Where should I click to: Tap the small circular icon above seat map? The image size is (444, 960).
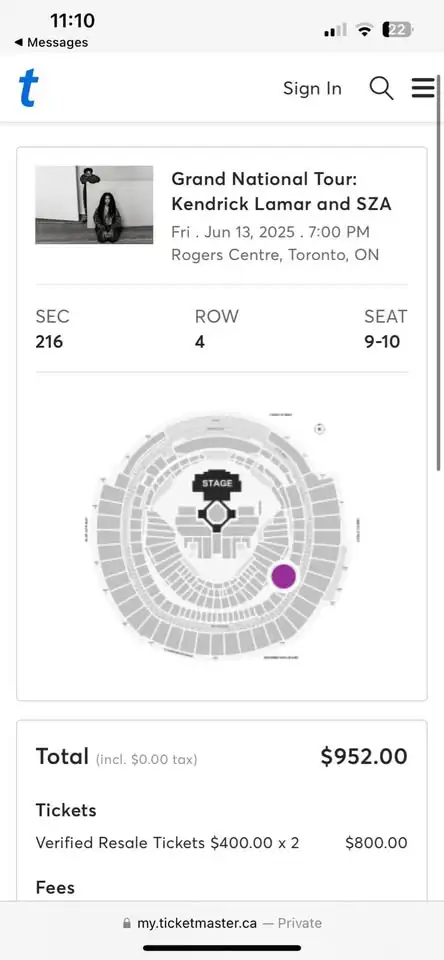pos(320,429)
